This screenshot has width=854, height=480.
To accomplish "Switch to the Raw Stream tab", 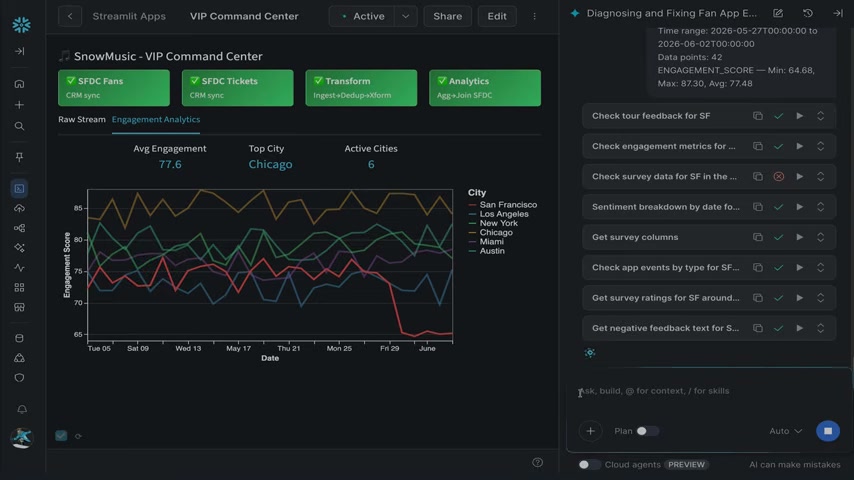I will (x=82, y=119).
